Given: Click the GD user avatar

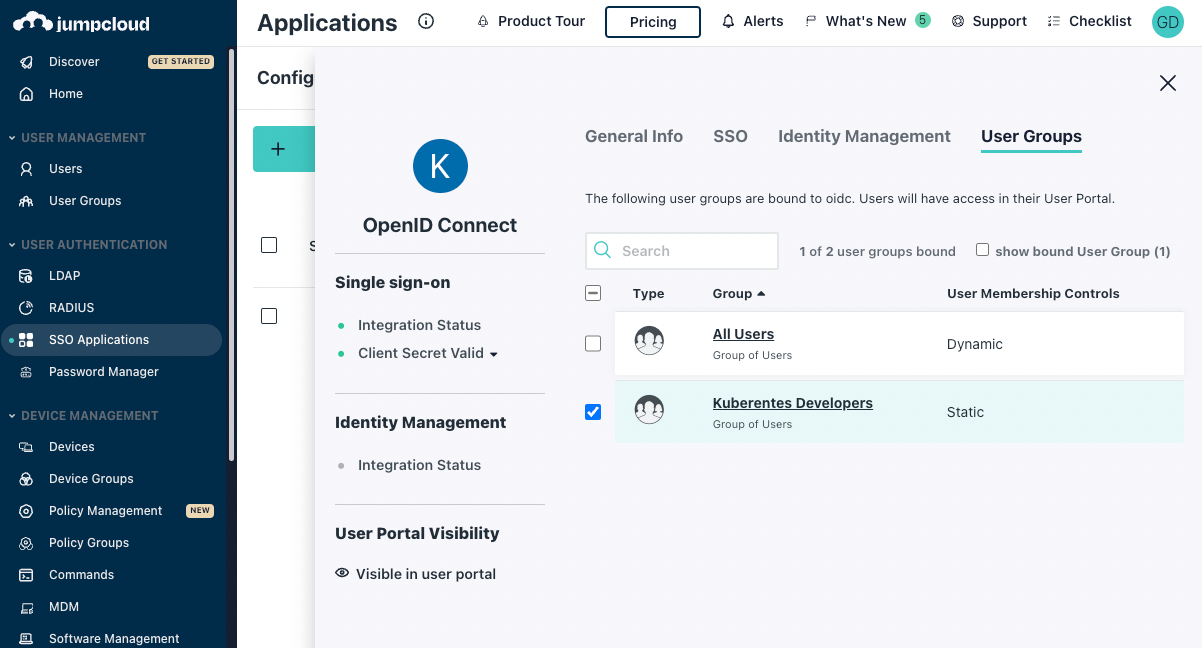Looking at the screenshot, I should [x=1167, y=21].
